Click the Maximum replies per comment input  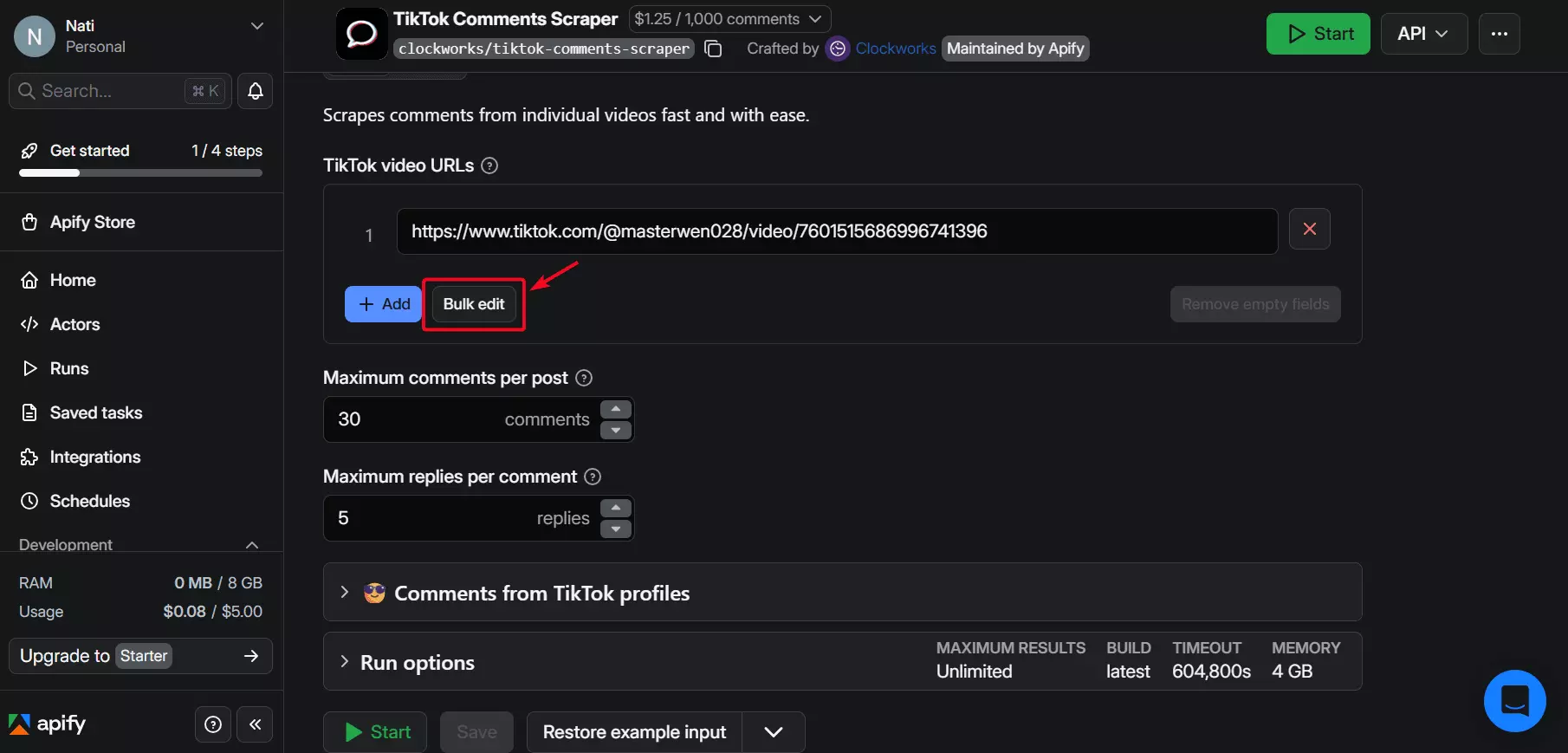click(x=462, y=518)
